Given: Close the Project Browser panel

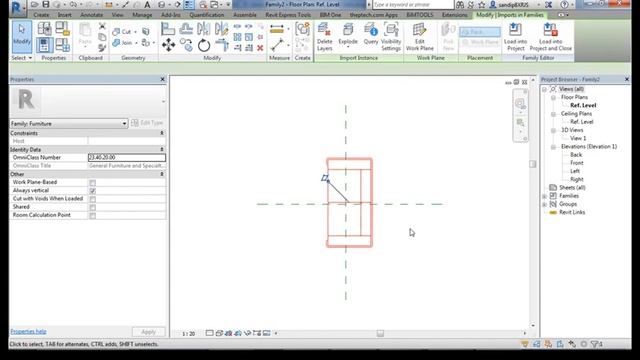Looking at the screenshot, I should click(627, 79).
